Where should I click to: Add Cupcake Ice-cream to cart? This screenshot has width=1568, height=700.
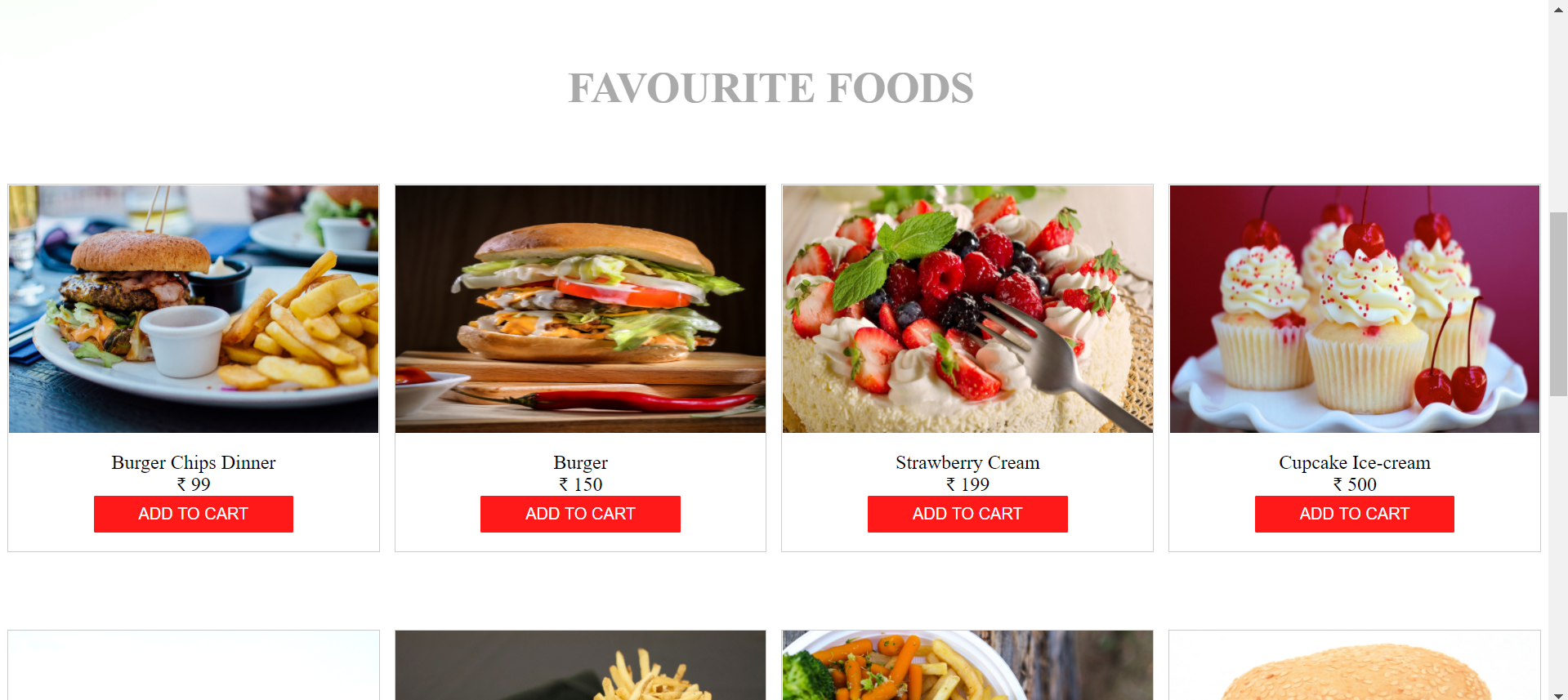(1355, 514)
